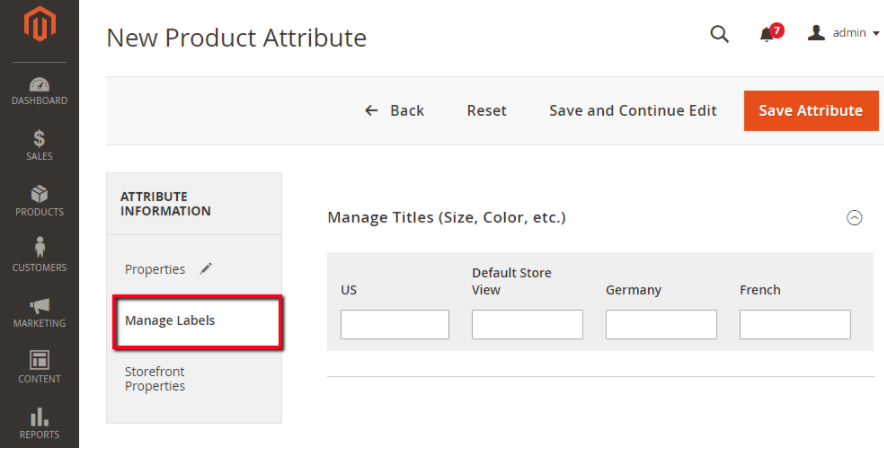Click the Germany title input field
884x449 pixels.
point(661,324)
